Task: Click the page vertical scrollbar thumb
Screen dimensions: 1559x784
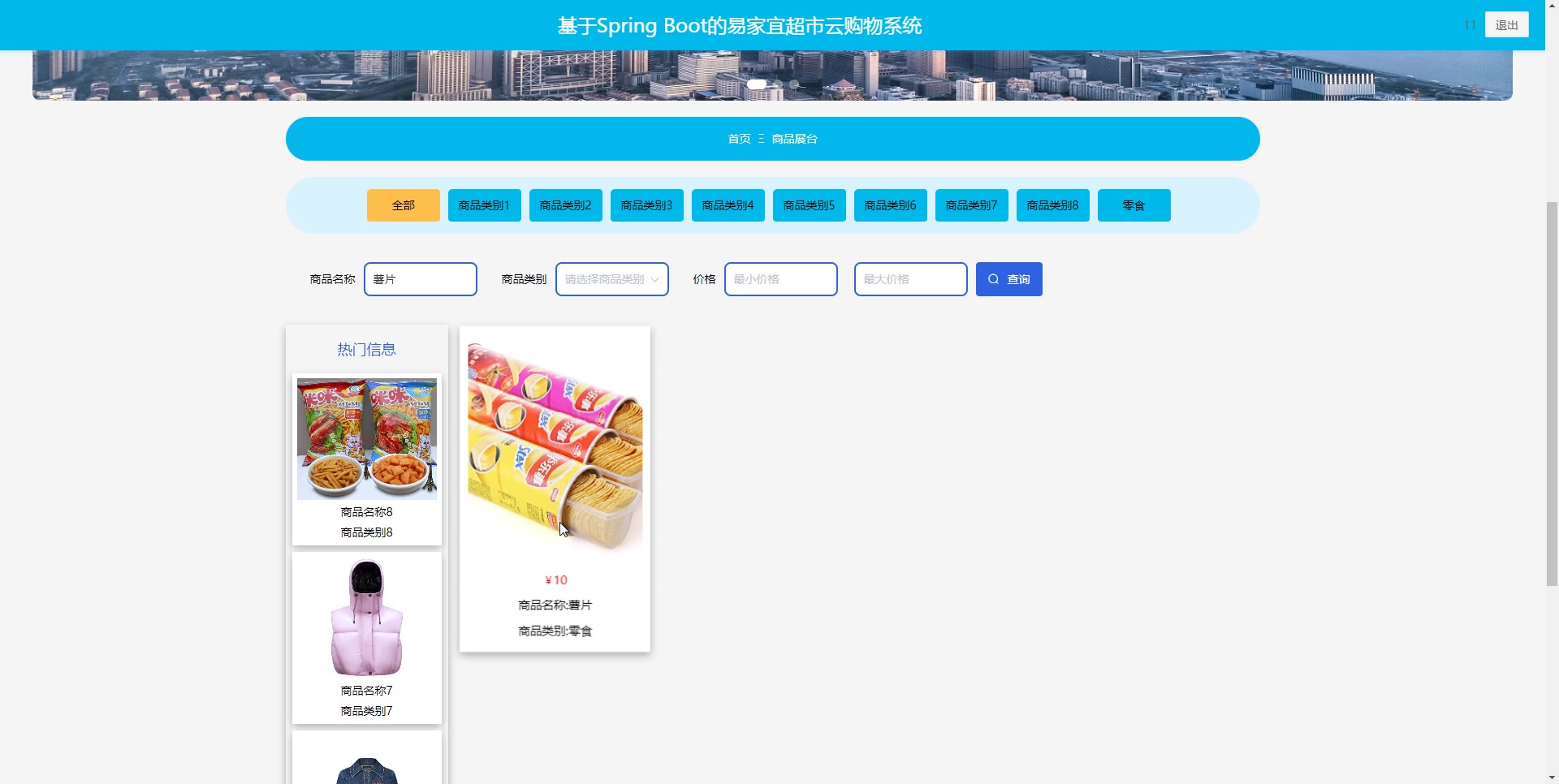Action: click(1552, 394)
